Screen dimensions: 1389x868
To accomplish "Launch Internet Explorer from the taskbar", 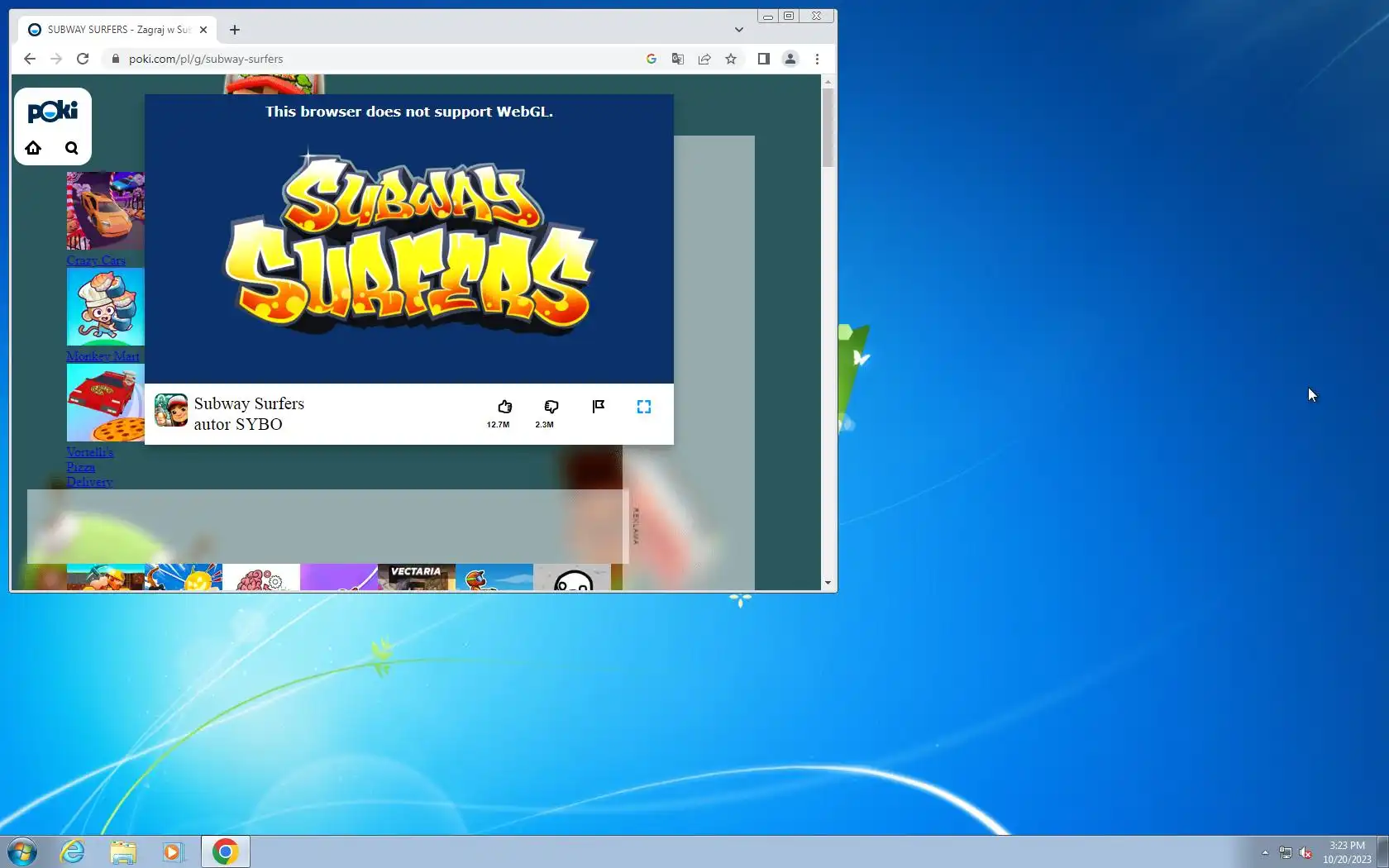I will (x=73, y=851).
